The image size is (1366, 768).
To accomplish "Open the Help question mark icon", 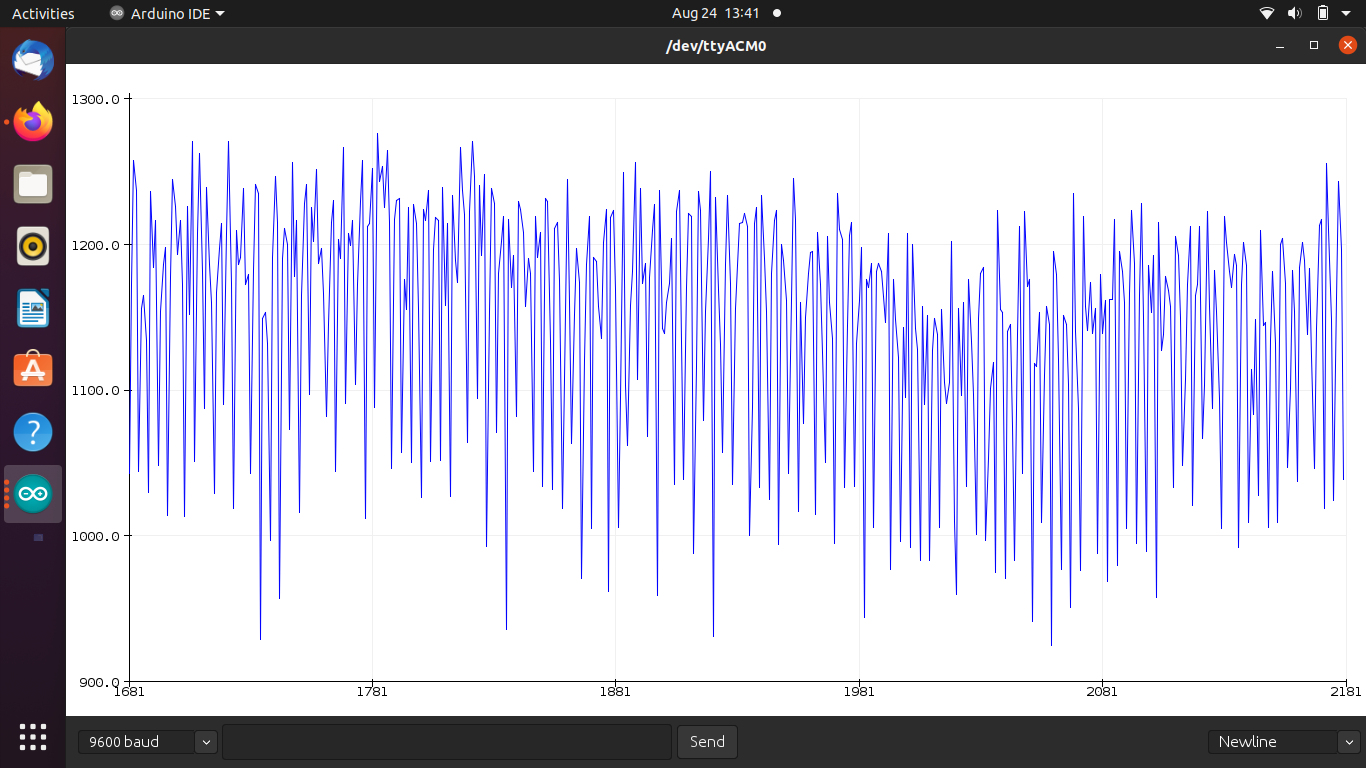I will 33,432.
